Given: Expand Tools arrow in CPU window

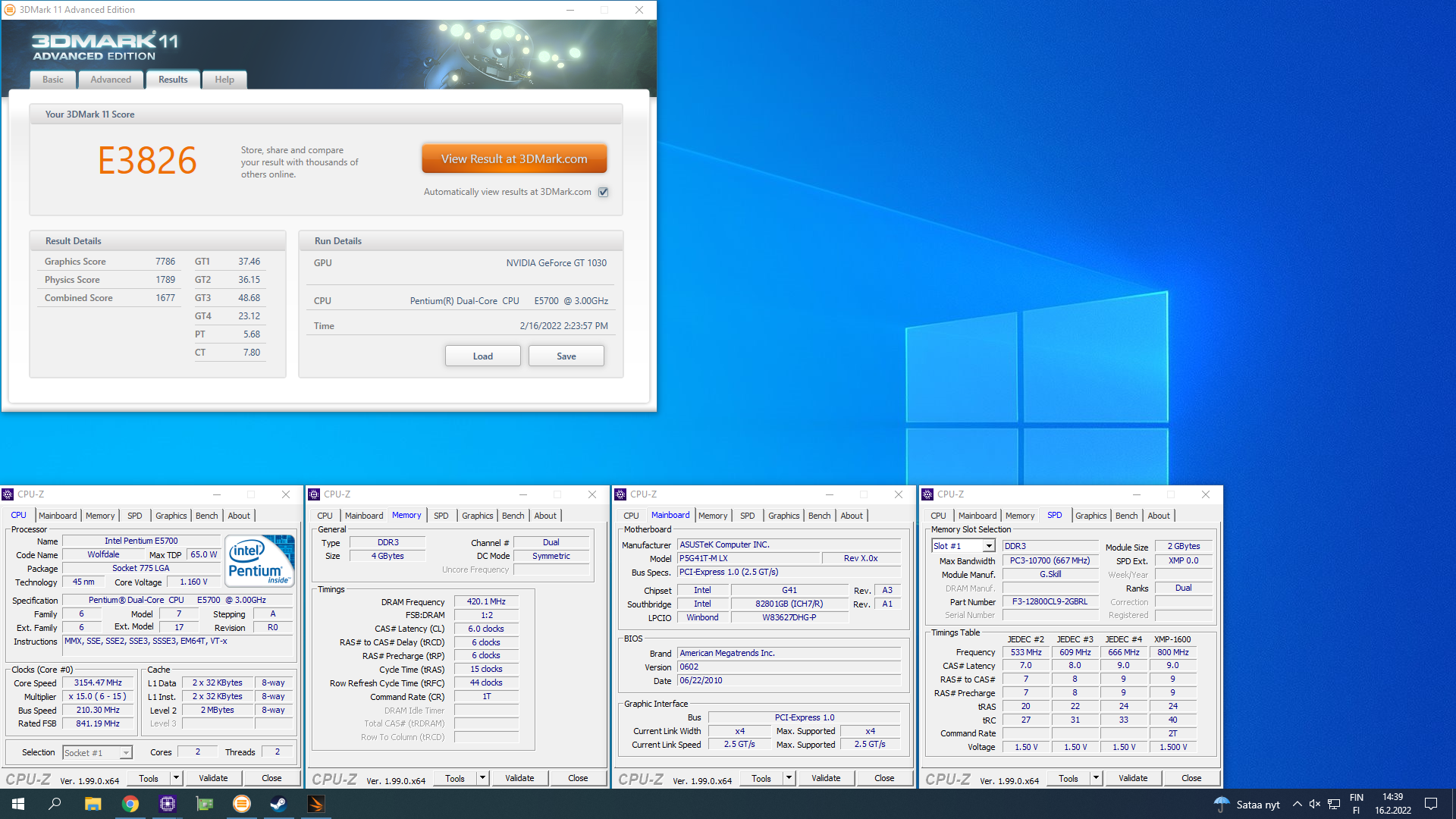Looking at the screenshot, I should [x=176, y=778].
